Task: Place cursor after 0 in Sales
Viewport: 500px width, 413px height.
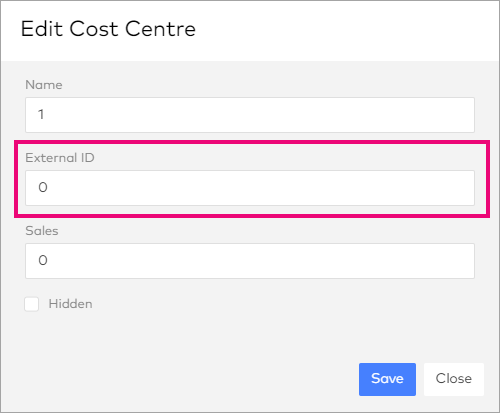Action: pos(49,261)
